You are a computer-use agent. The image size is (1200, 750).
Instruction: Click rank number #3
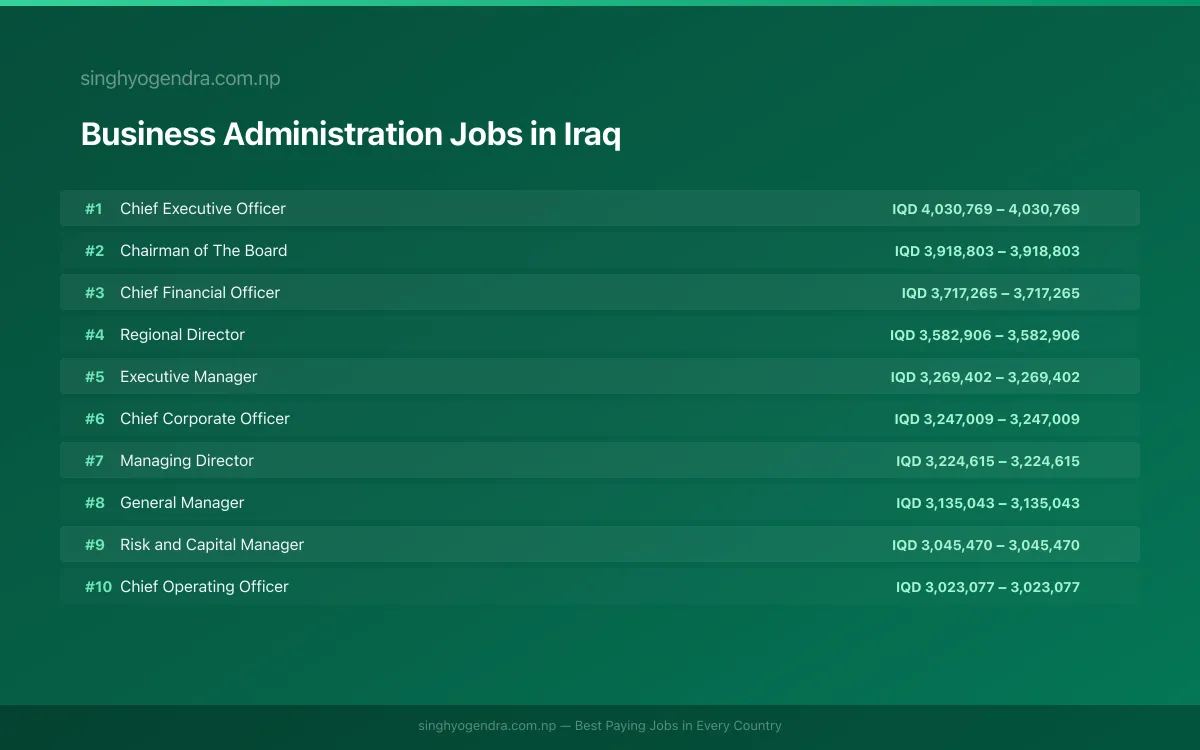point(94,293)
